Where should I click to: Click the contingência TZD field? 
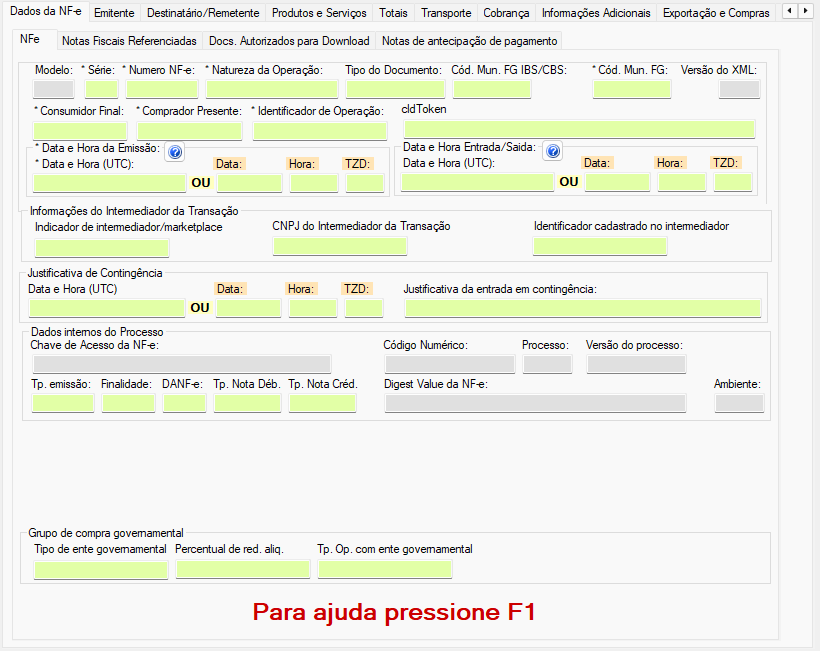coord(364,309)
